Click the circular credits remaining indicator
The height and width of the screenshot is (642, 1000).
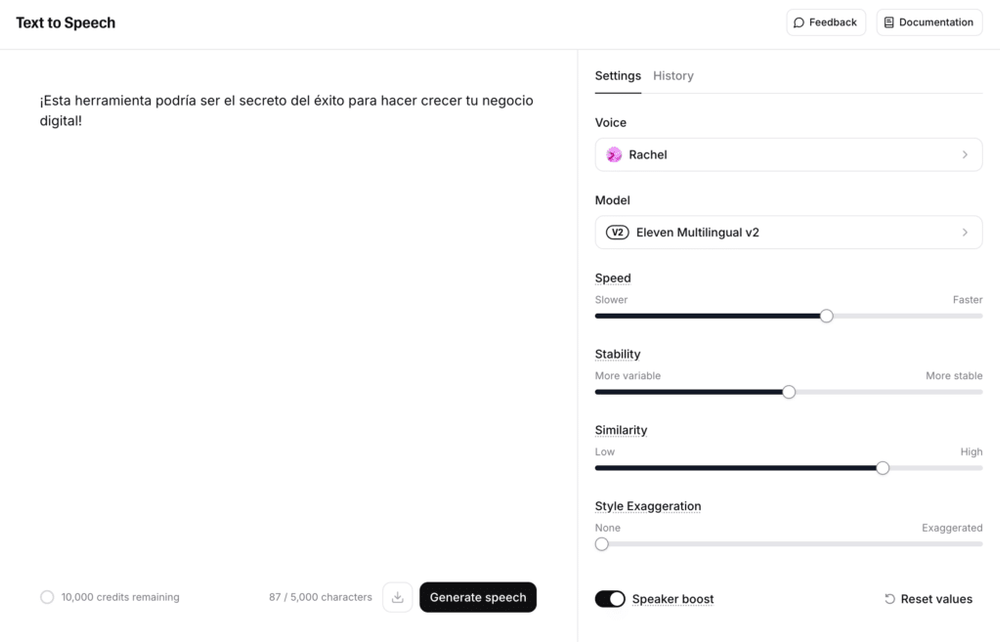tap(47, 597)
